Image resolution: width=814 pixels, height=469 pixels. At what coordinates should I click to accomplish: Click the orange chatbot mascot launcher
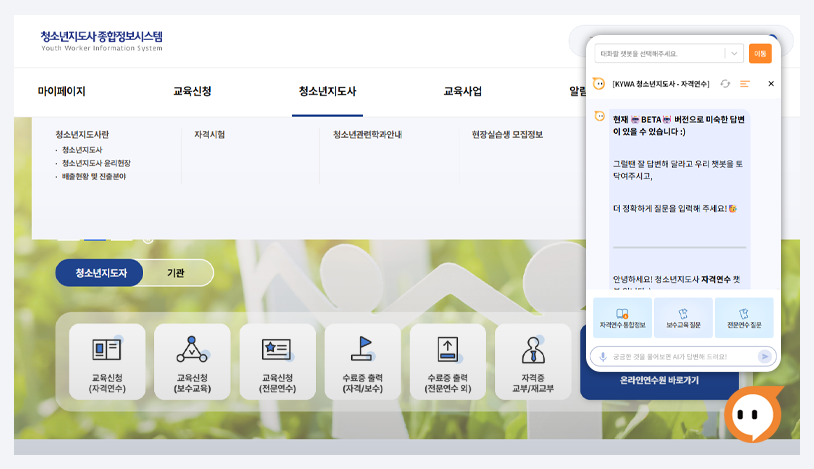753,414
